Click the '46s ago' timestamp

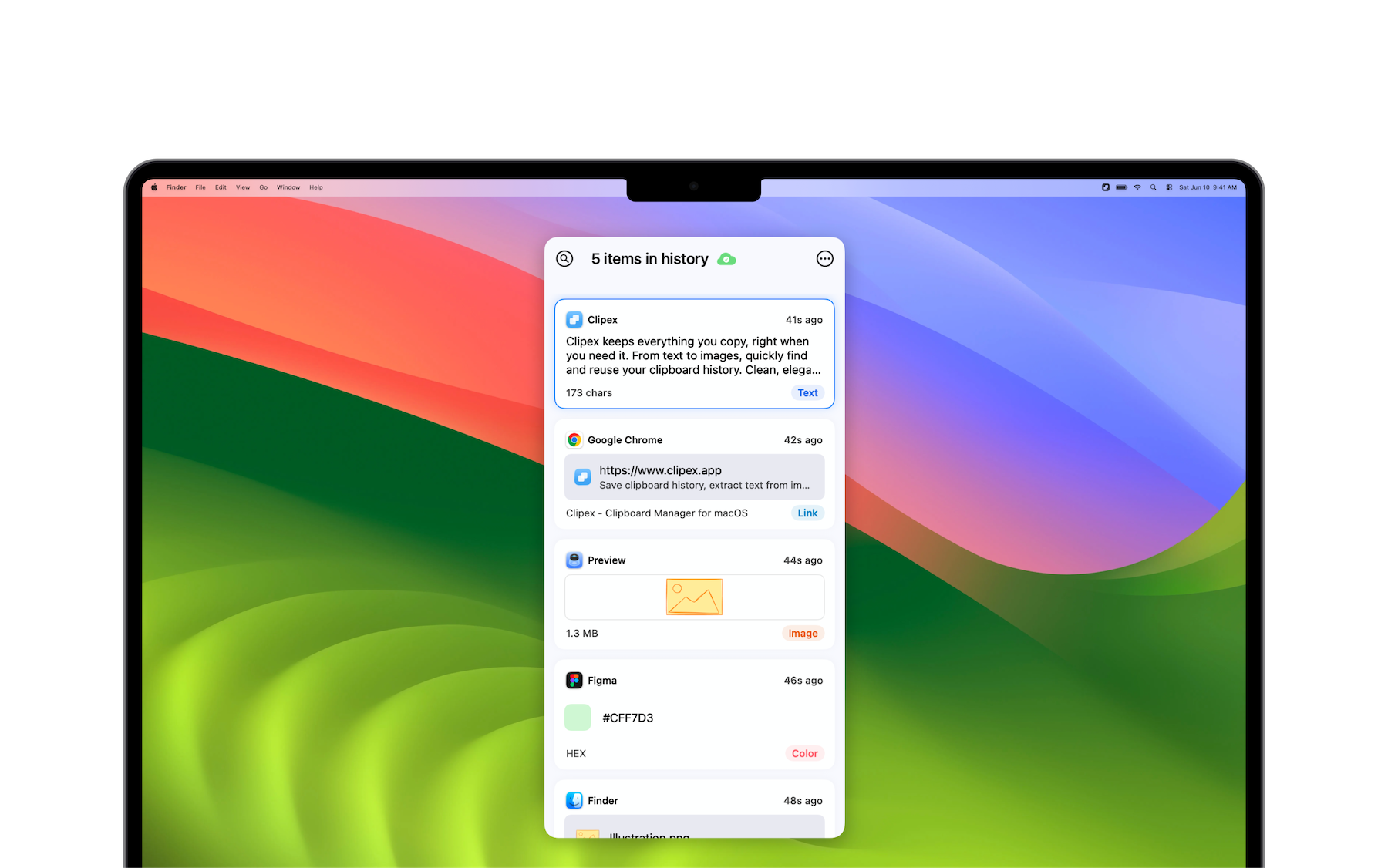point(803,681)
